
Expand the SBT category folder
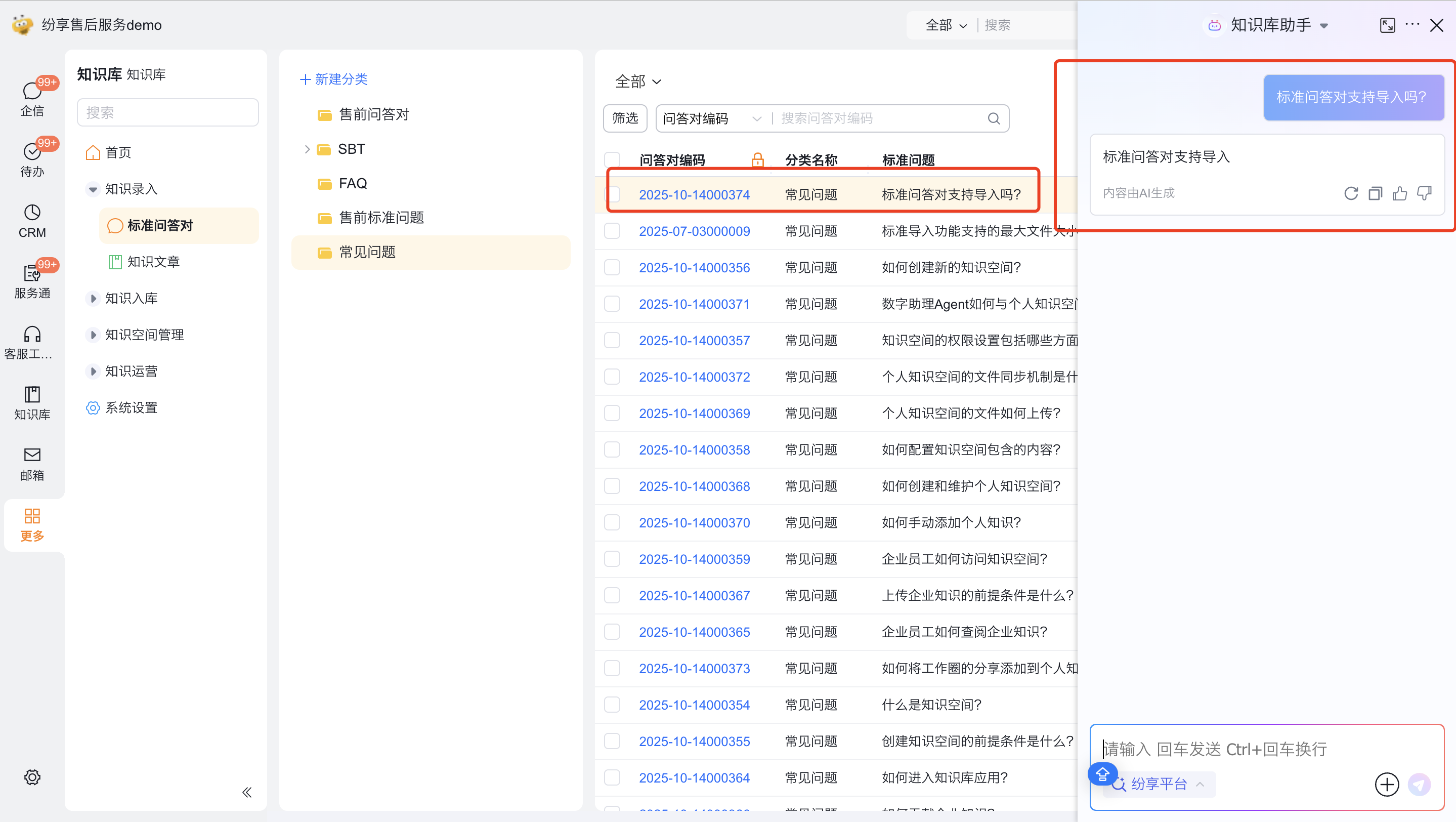(307, 149)
